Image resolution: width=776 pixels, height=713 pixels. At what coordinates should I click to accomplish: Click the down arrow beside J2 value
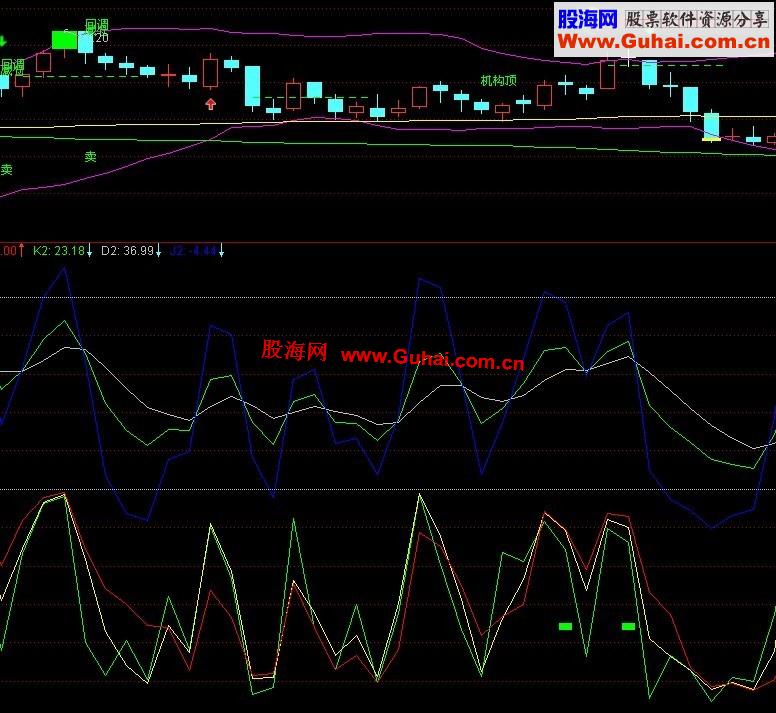[222, 250]
